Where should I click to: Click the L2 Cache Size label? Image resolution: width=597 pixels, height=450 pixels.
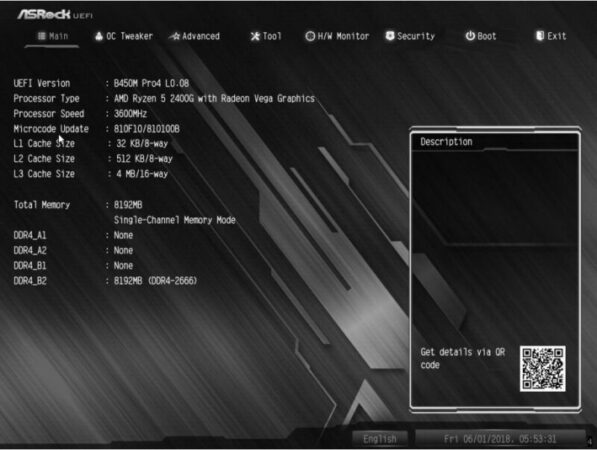coord(44,159)
